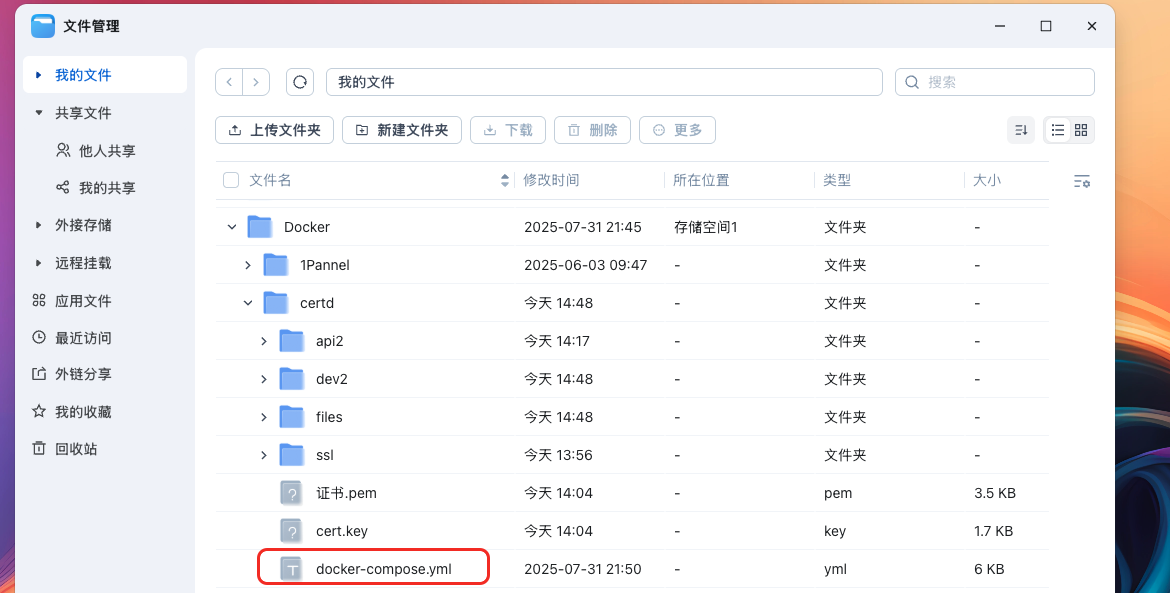Expand 外接存储 in the sidebar
Image resolution: width=1170 pixels, height=593 pixels.
83,225
